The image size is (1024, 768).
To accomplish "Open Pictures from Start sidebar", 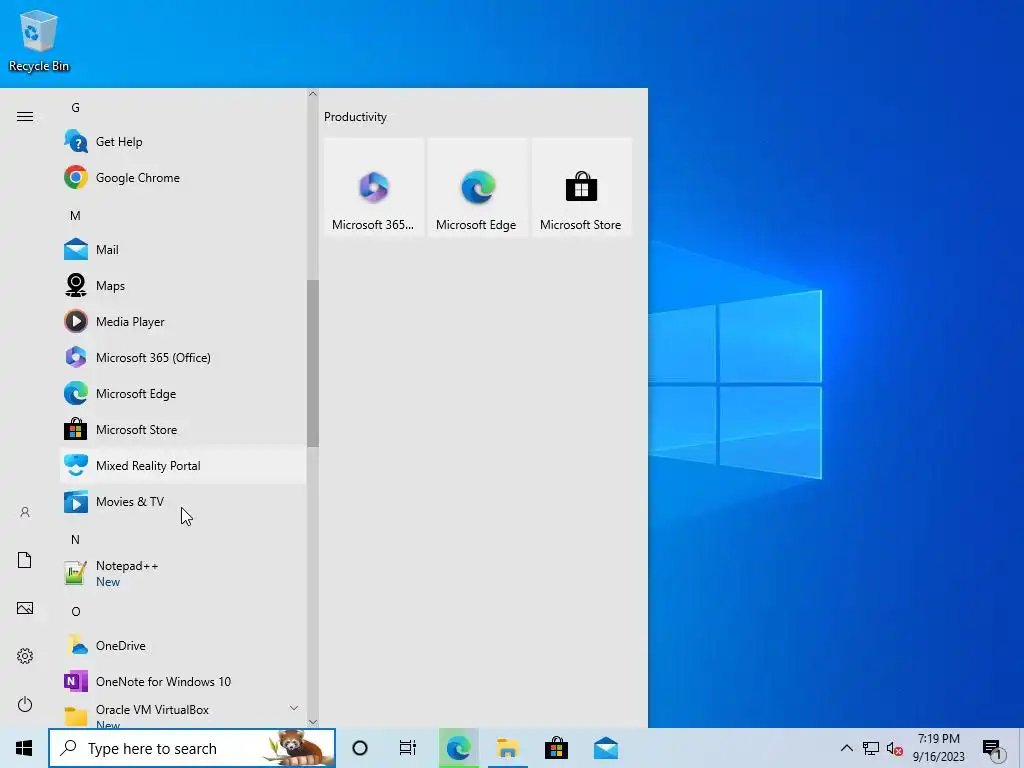I will [x=25, y=608].
